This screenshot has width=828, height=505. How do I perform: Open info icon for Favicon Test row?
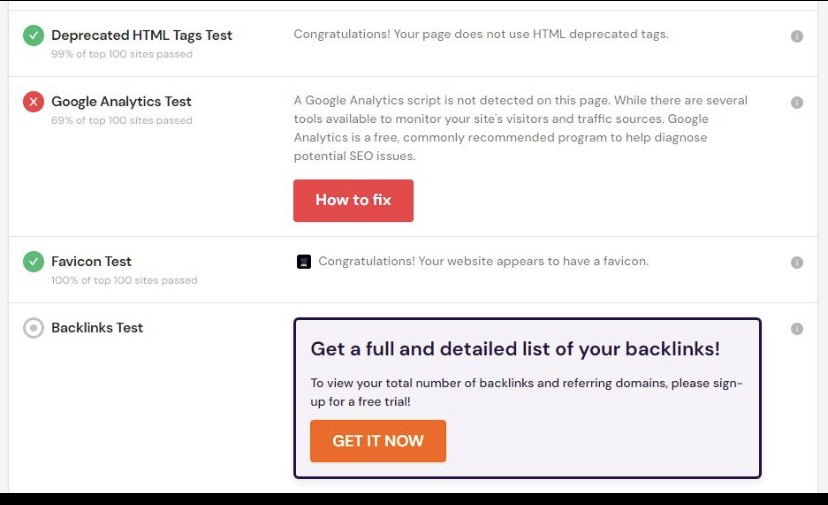pyautogui.click(x=797, y=263)
